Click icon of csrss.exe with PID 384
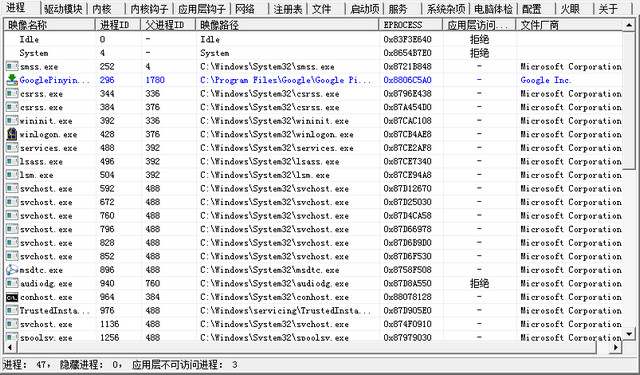The width and height of the screenshot is (640, 375). [12, 107]
